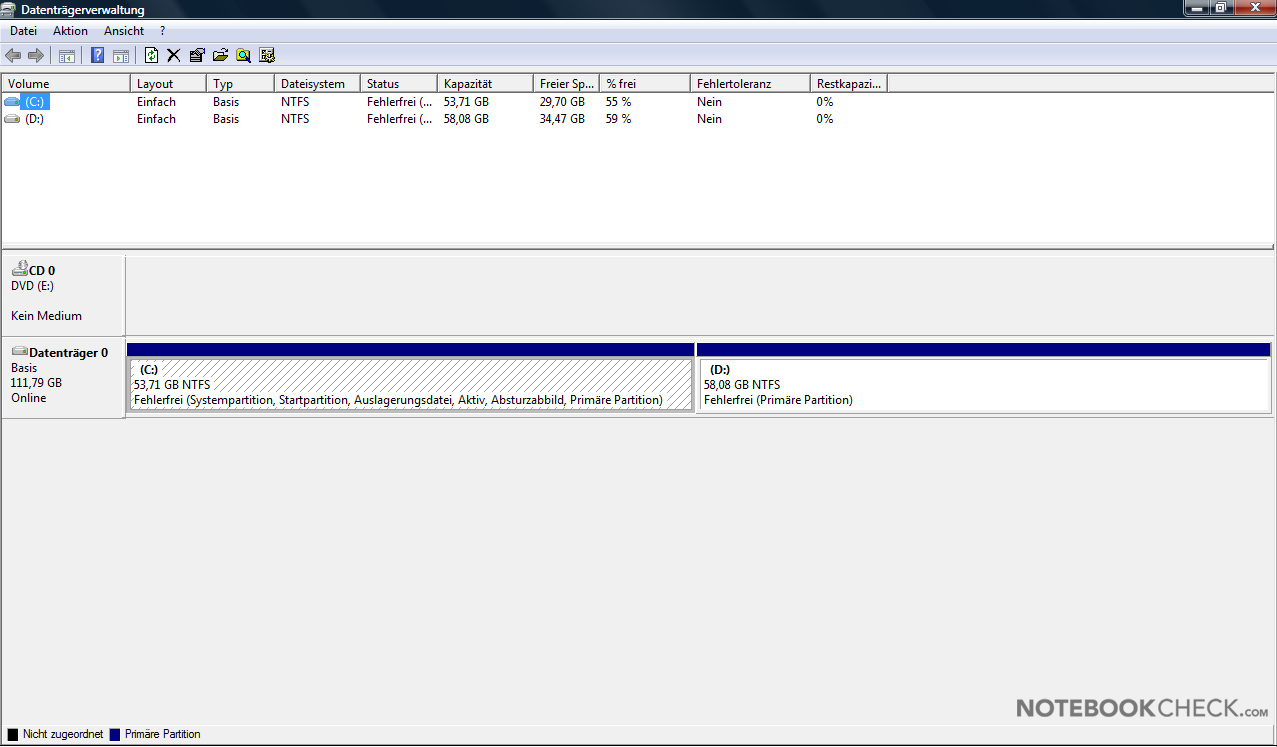Click the Forward arrow in toolbar
This screenshot has height=747, width=1277.
point(36,55)
